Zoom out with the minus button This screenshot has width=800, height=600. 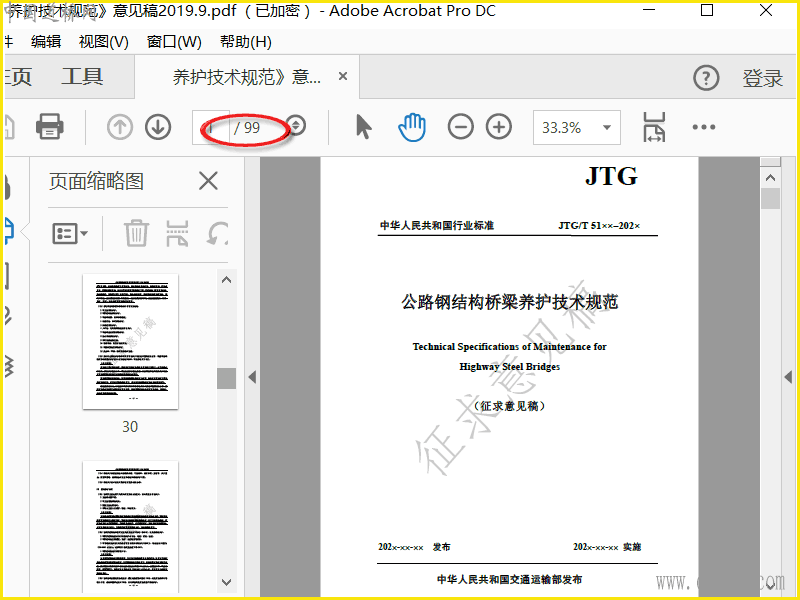[461, 127]
